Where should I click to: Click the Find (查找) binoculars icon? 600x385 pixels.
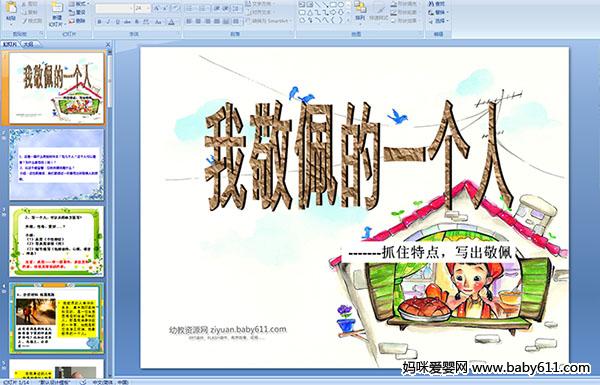click(x=431, y=4)
